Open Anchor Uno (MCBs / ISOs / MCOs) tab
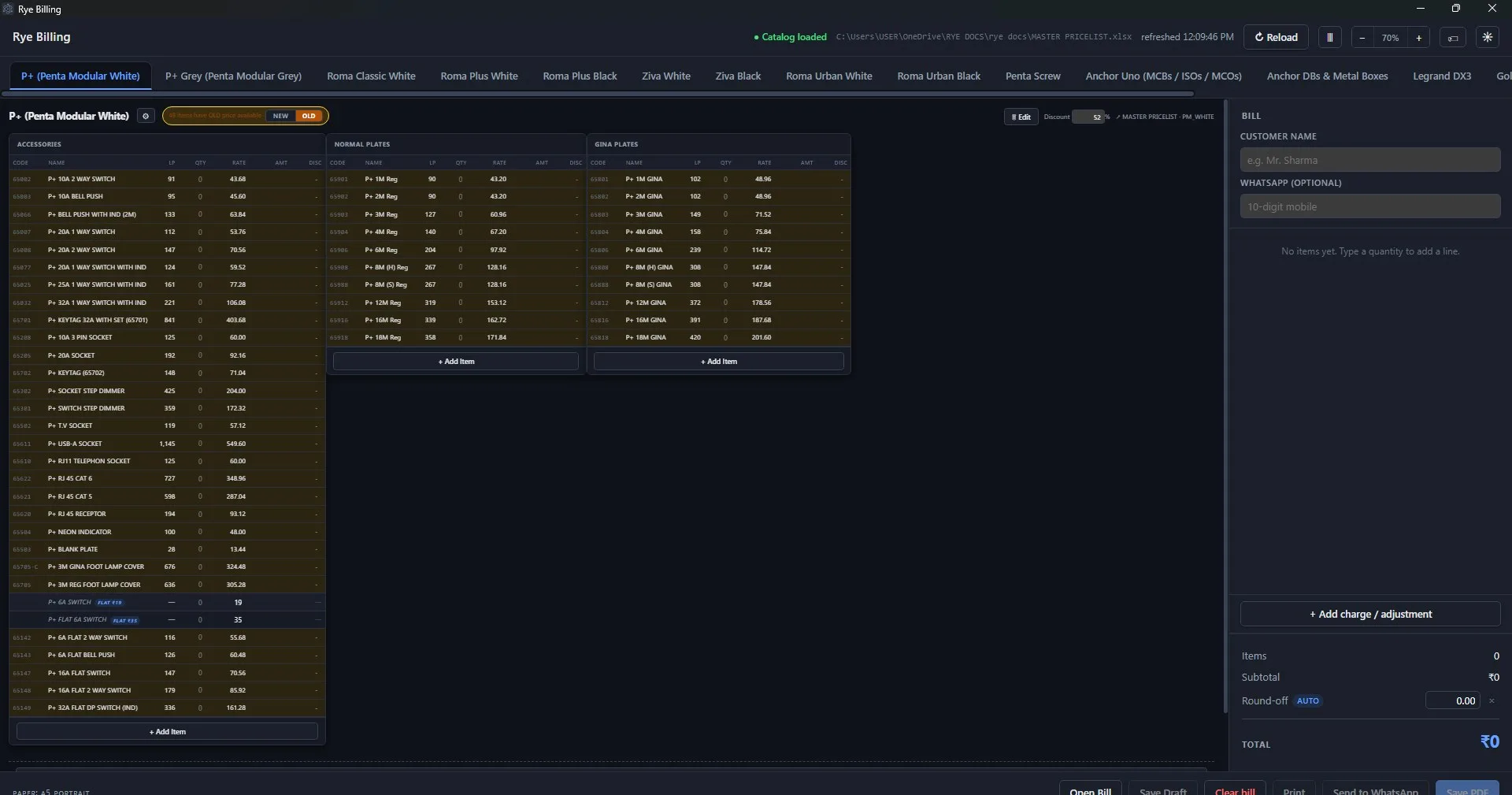 pyautogui.click(x=1163, y=76)
